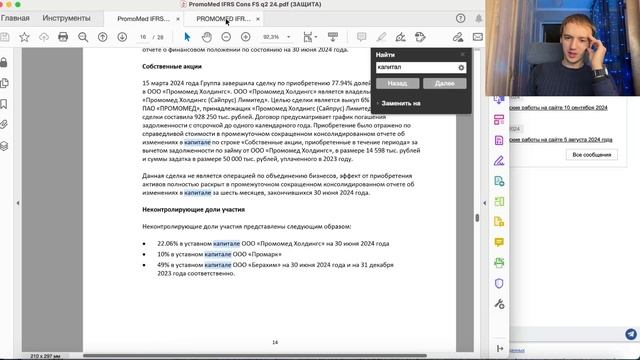Click the vertical scrollbar thumb
The width and height of the screenshot is (640, 360).
tap(477, 218)
